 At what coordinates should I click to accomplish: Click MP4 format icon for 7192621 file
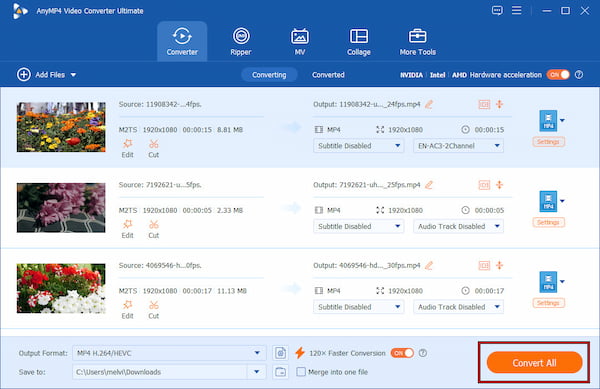(548, 201)
